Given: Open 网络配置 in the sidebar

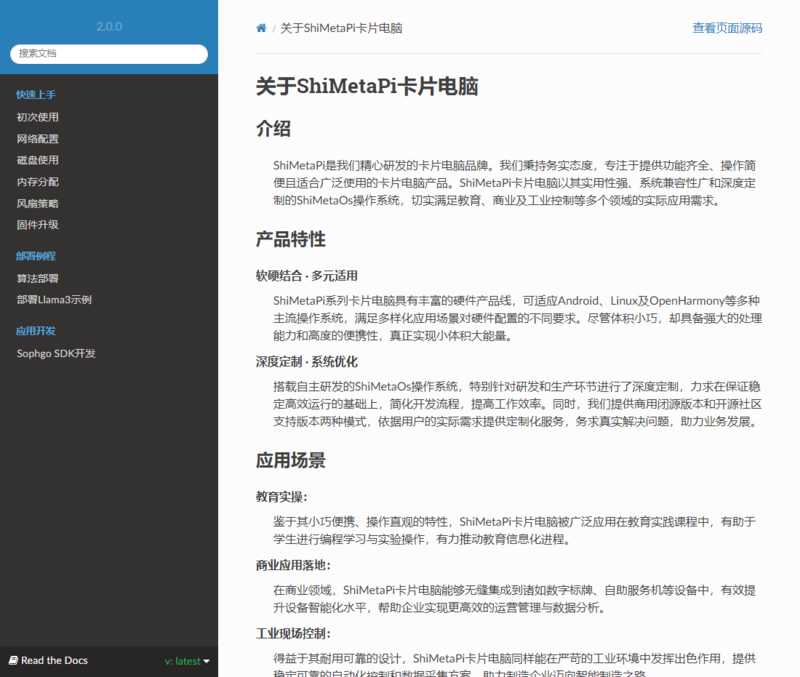Looking at the screenshot, I should (38, 139).
